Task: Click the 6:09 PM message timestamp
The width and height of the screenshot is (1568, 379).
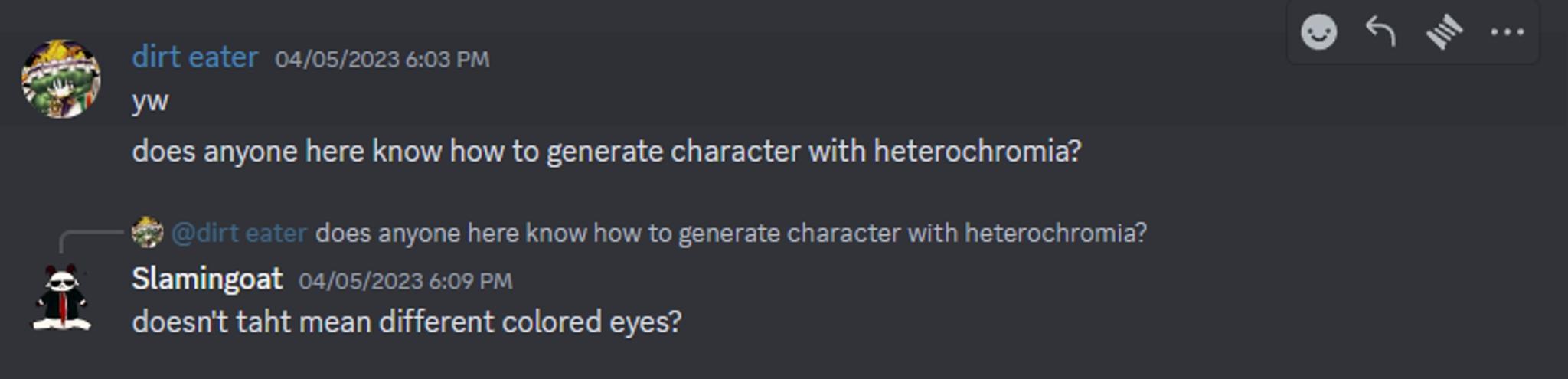Action: pos(405,281)
